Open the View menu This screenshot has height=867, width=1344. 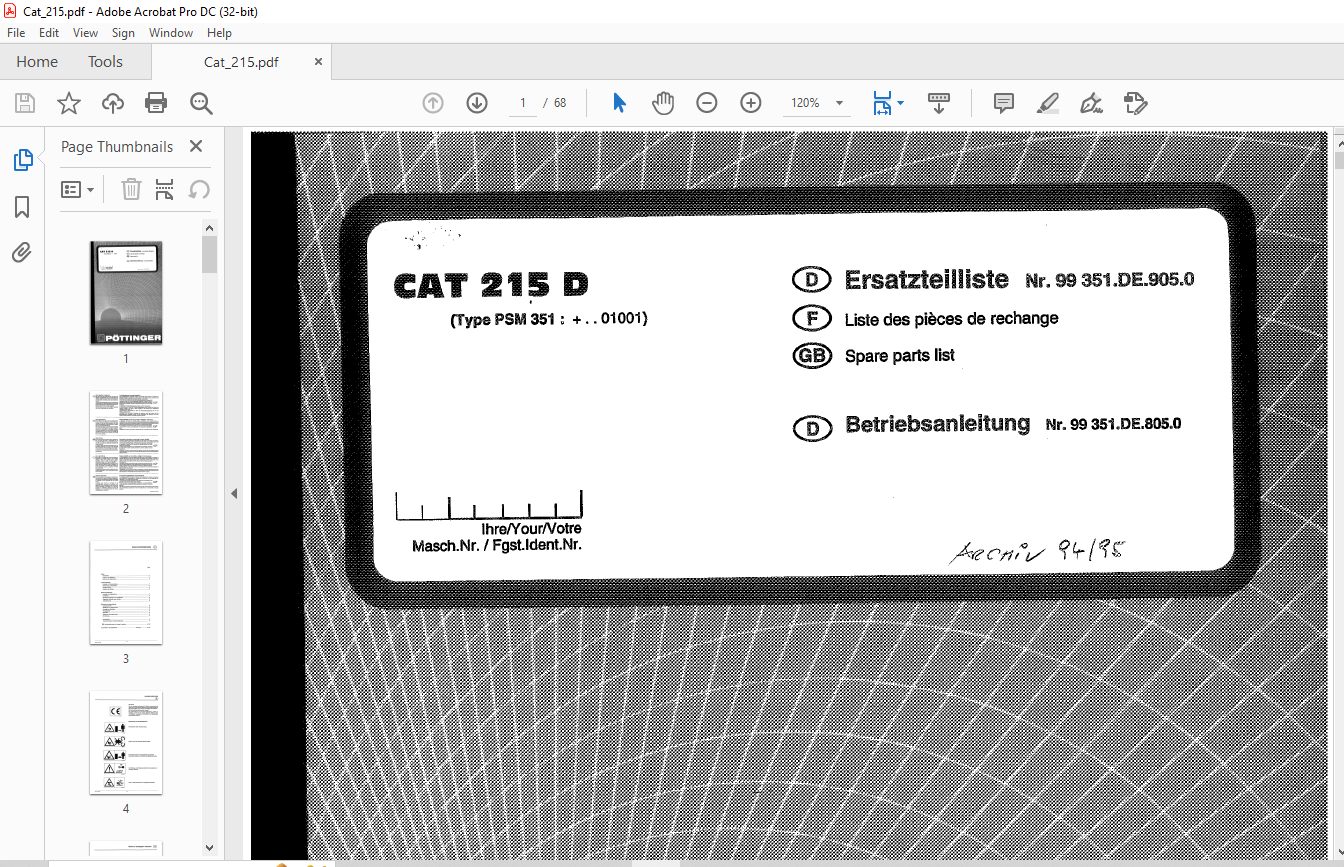click(x=86, y=33)
